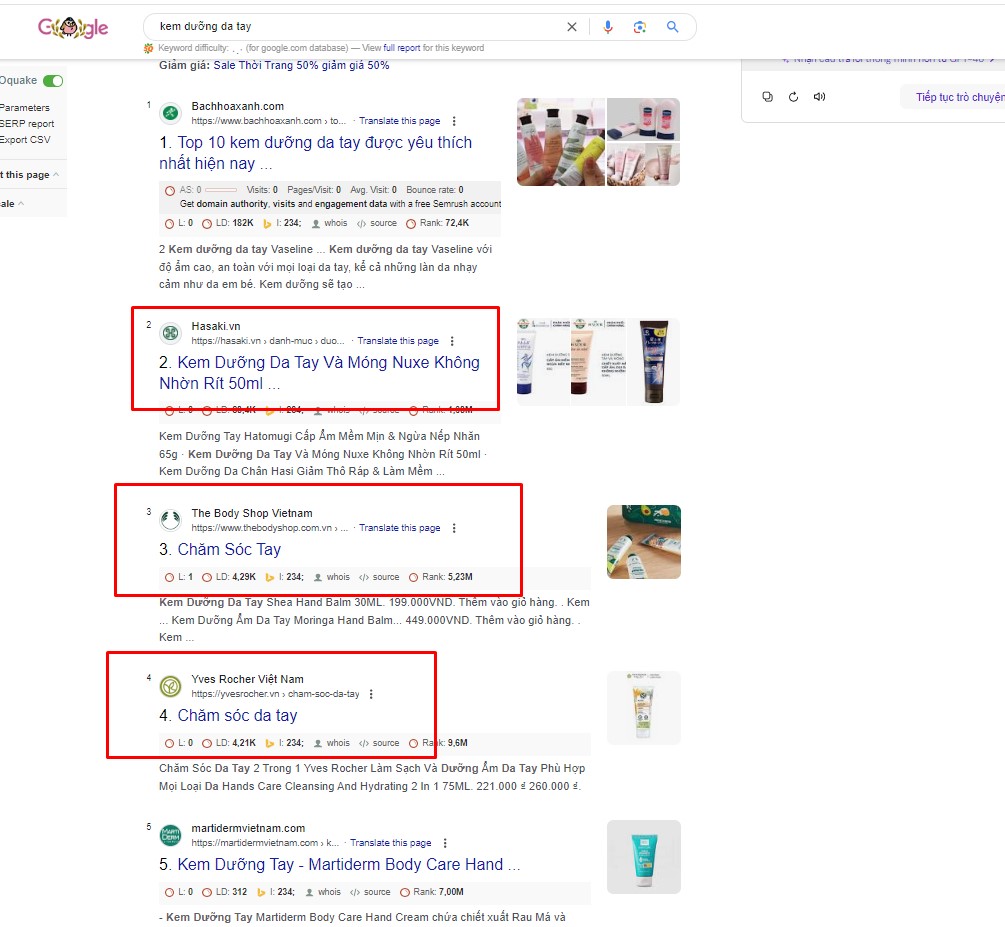This screenshot has width=1005, height=927.
Task: Clear the search query with the X icon
Action: [x=572, y=27]
